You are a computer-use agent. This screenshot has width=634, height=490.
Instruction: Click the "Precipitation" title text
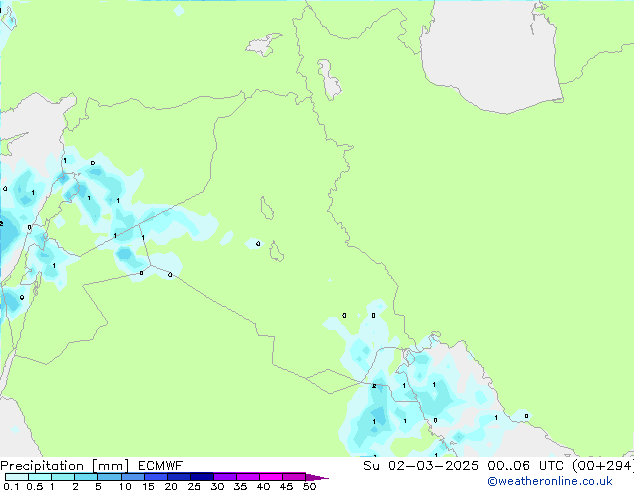point(42,466)
